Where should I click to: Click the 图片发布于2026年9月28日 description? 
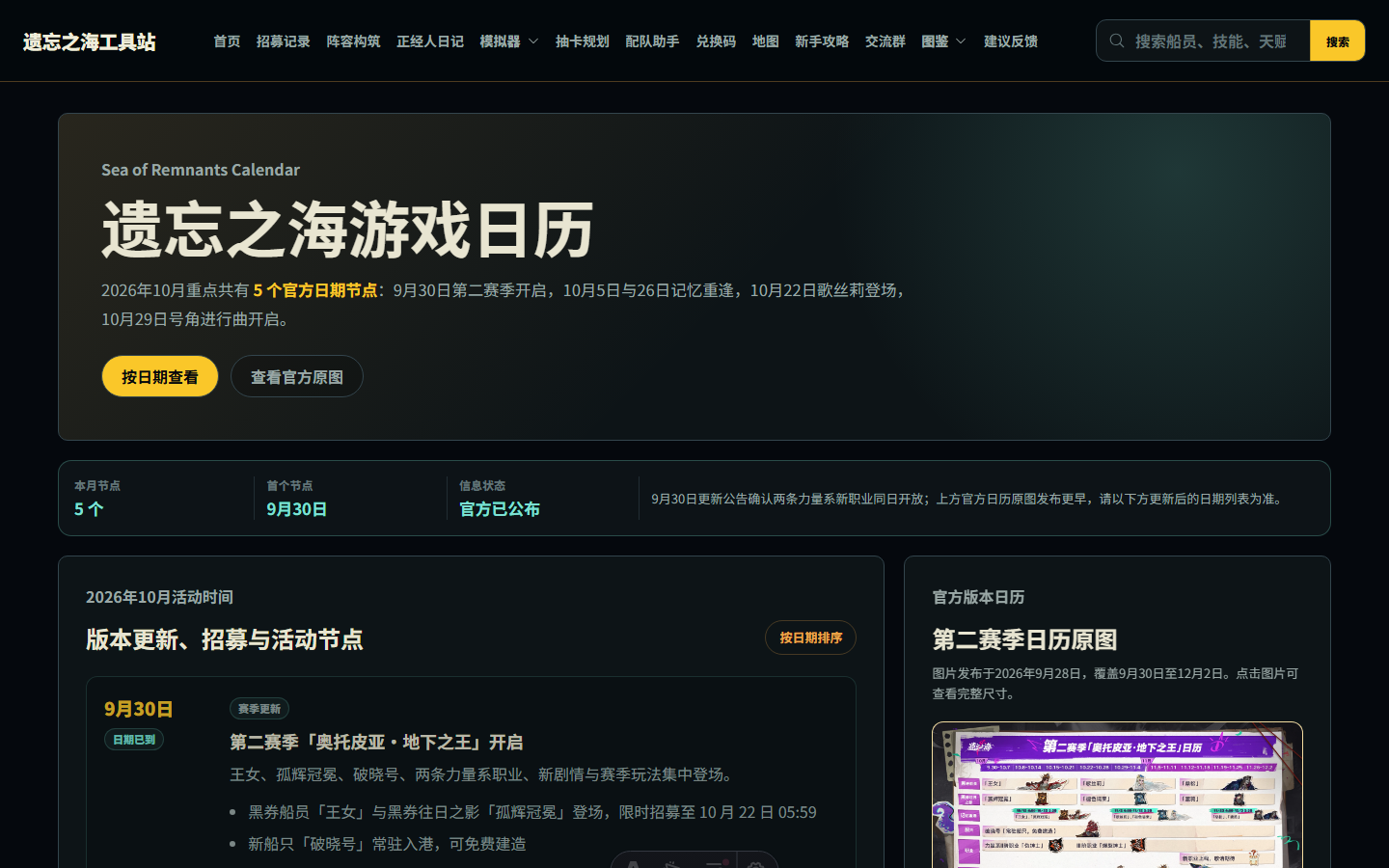click(1115, 683)
